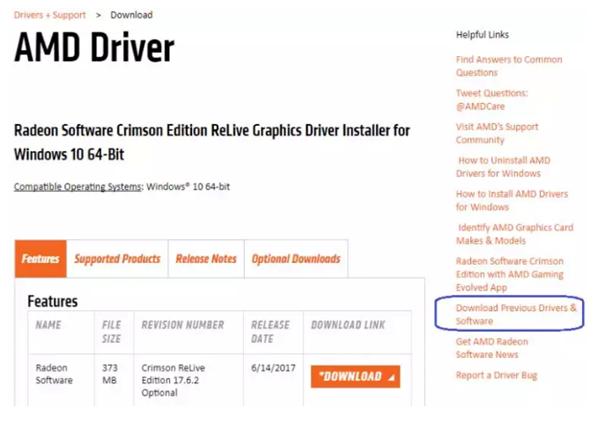Viewport: 605px width, 429px height.
Task: Click the orange DOWNLOAD button
Action: (x=355, y=377)
